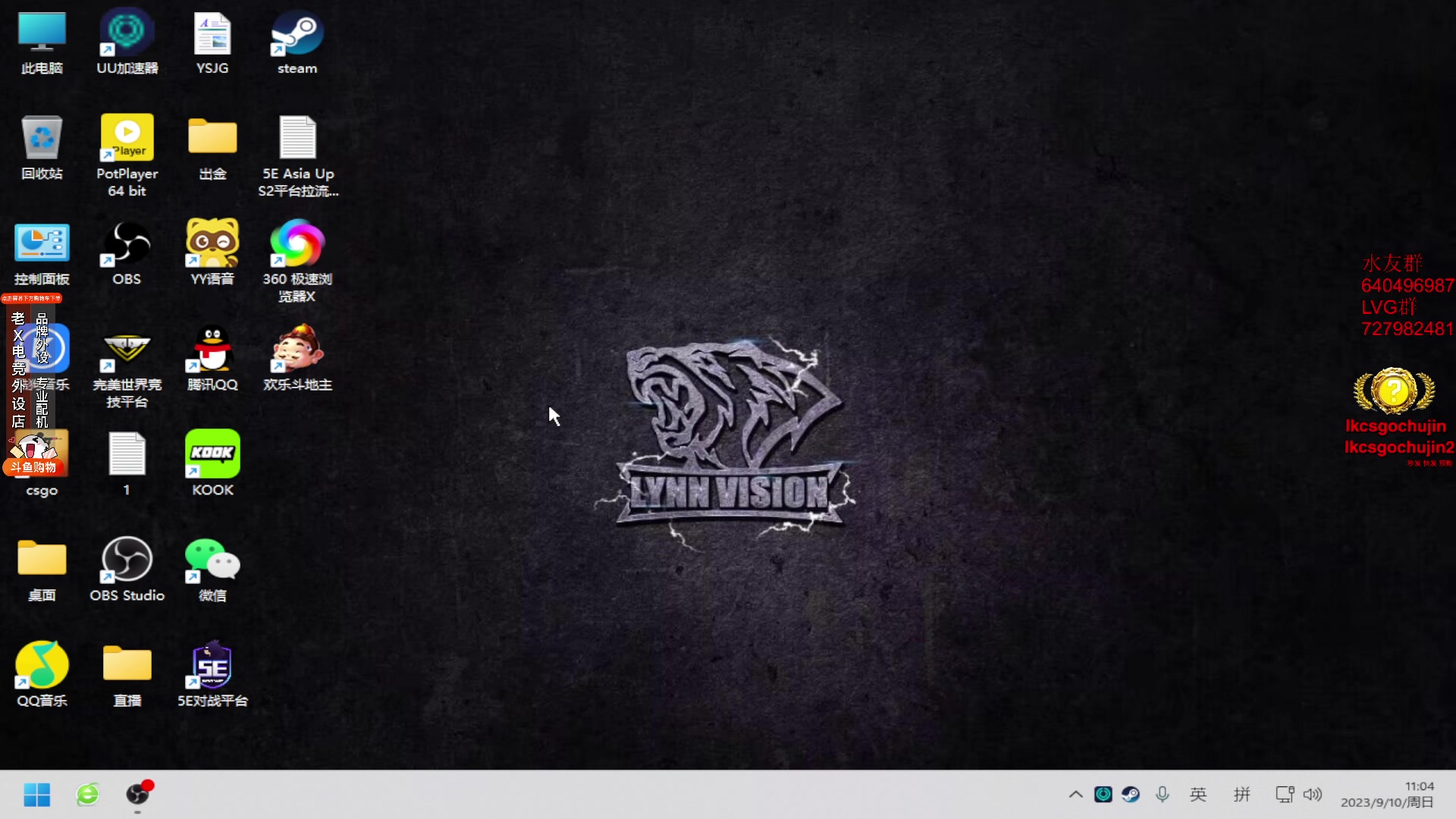This screenshot has width=1456, height=819.
Task: Select the 5E对战平台 shortcut
Action: 212,676
